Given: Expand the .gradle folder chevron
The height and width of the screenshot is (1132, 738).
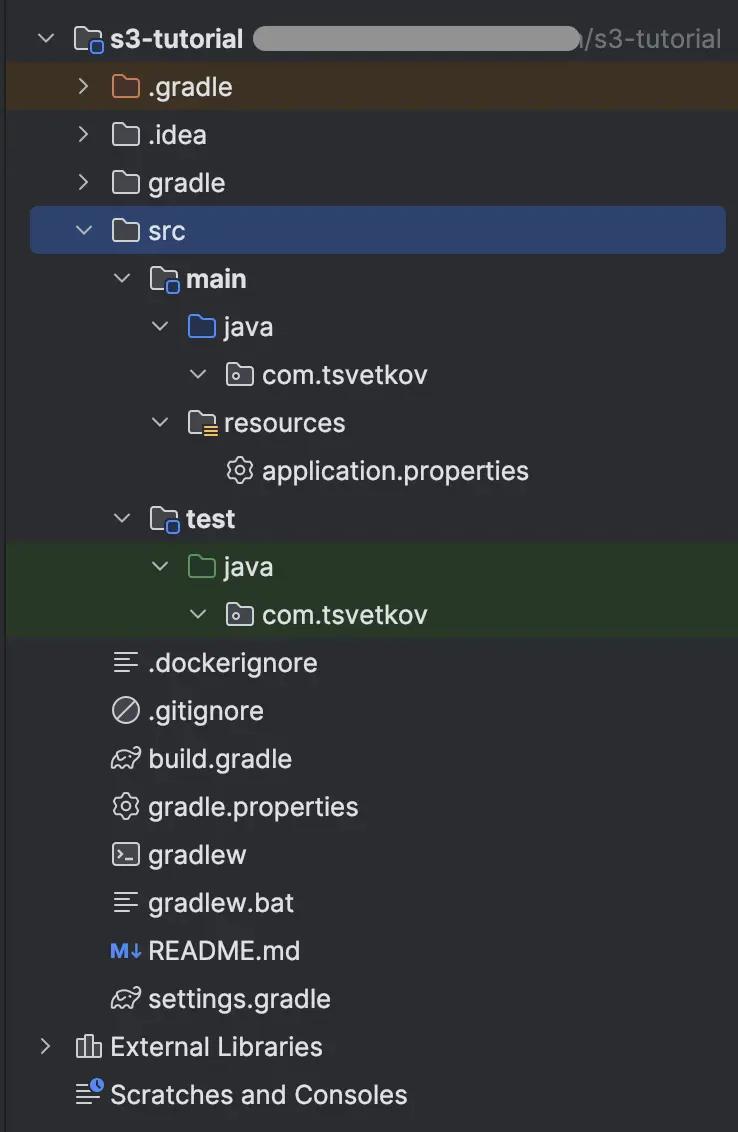Looking at the screenshot, I should click(84, 87).
